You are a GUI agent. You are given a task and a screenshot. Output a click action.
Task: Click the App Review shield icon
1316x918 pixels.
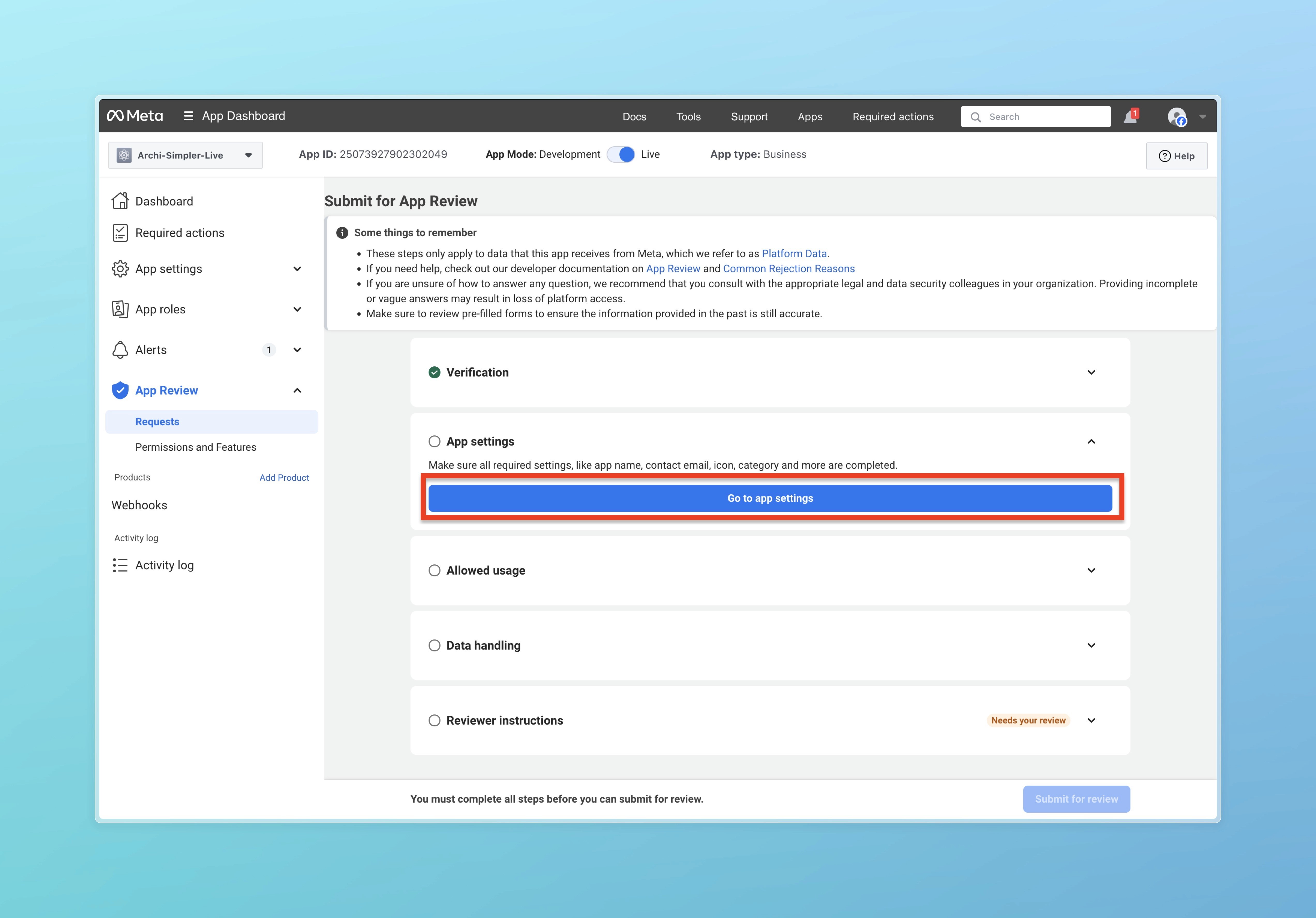click(x=120, y=390)
